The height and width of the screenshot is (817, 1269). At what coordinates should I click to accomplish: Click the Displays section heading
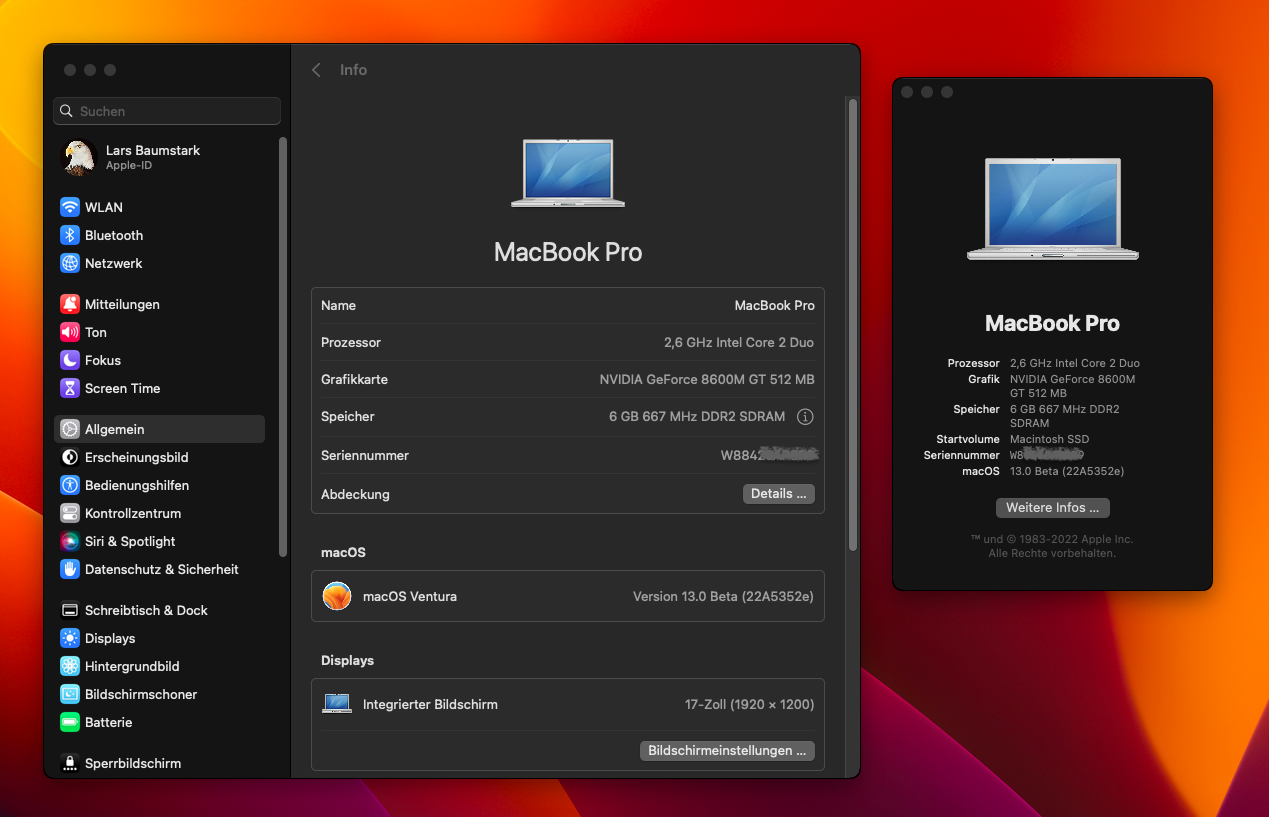pos(347,660)
